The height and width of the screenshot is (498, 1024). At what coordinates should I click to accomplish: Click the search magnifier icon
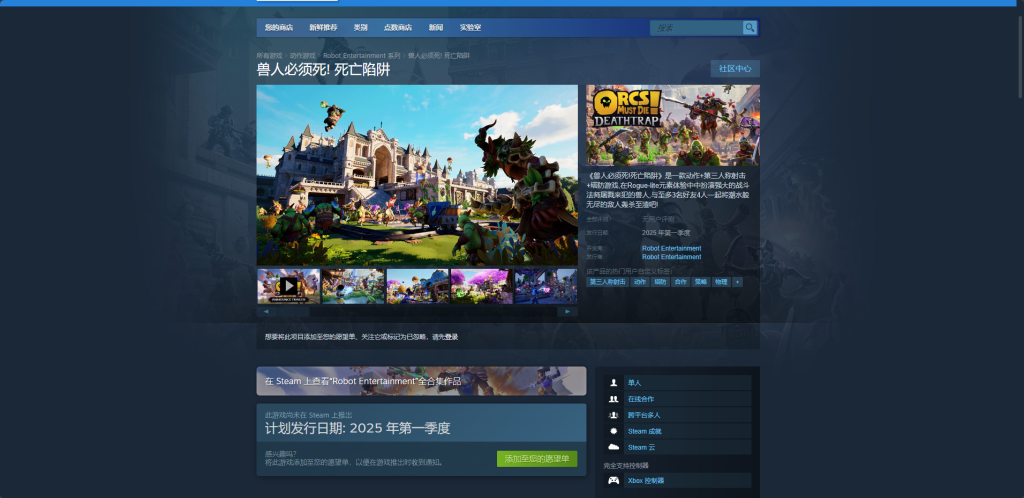tap(749, 27)
